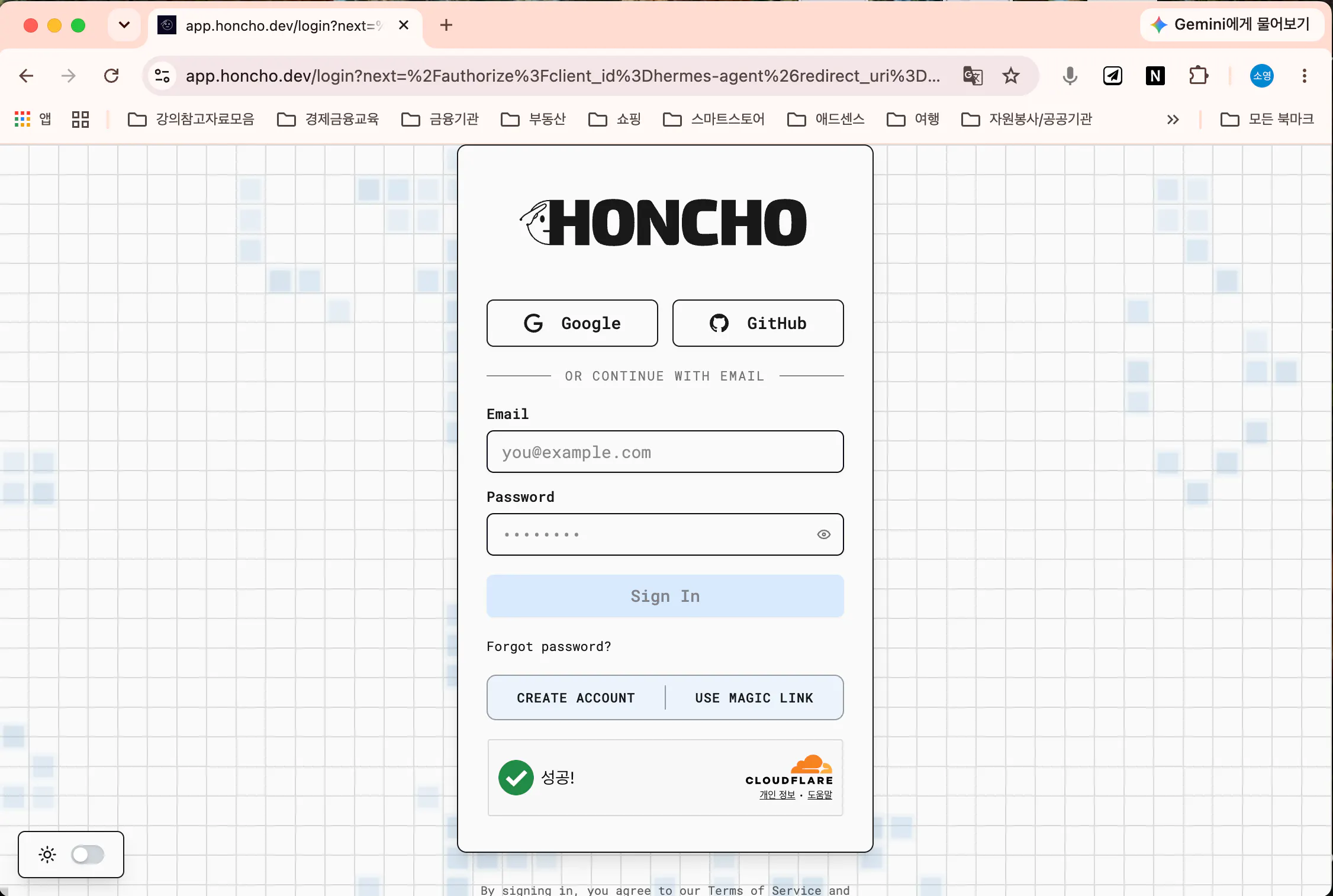Minimize the window with the yellow button
This screenshot has height=896, width=1333.
(54, 25)
